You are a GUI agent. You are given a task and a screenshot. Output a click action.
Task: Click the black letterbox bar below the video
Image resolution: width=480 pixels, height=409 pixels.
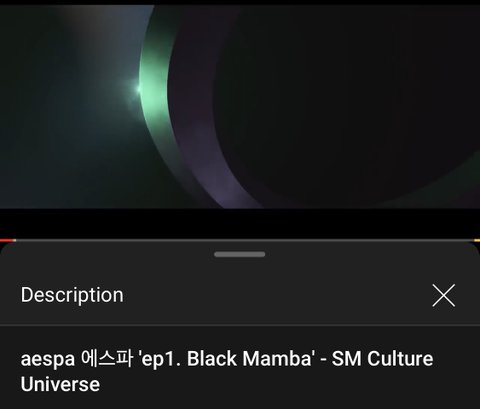(x=240, y=223)
